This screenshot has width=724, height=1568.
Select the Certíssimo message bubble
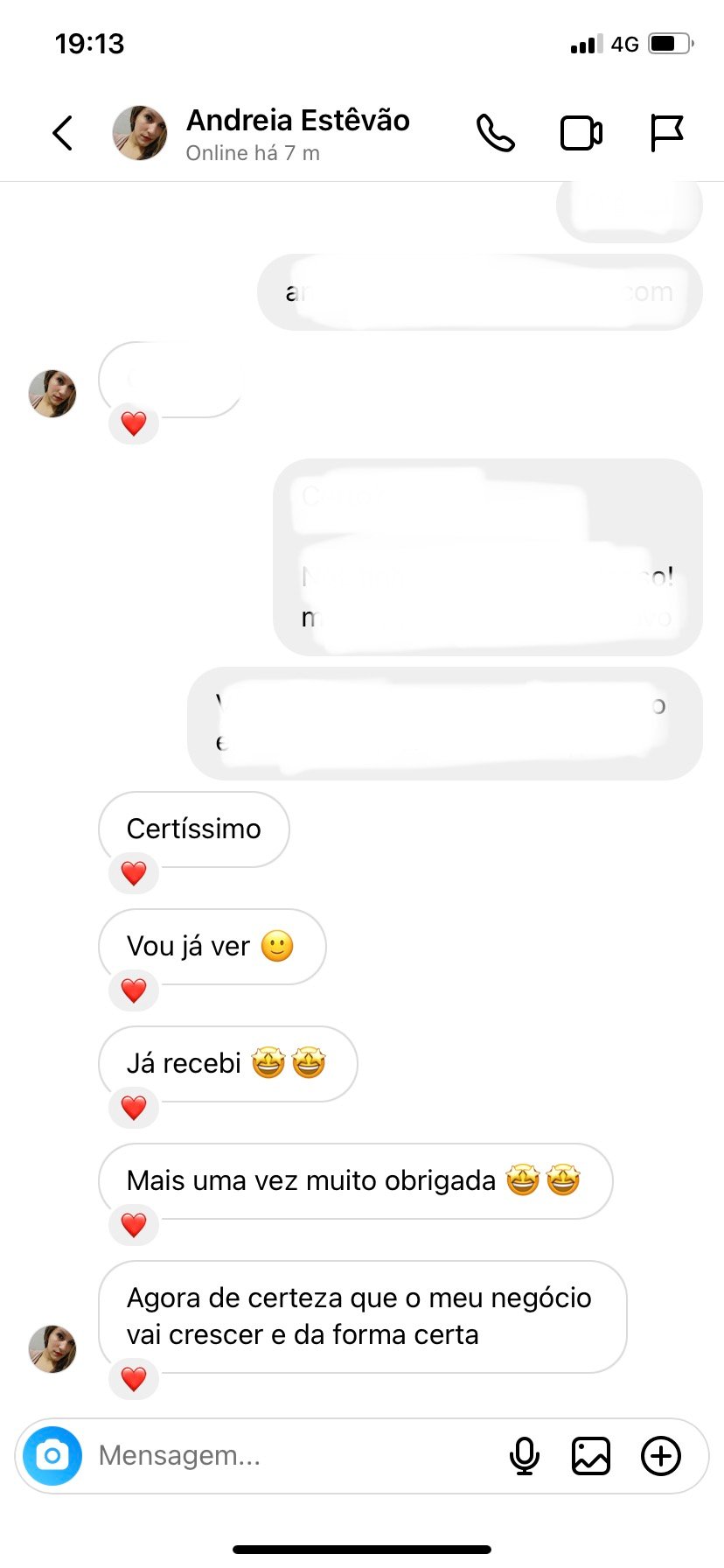(x=194, y=829)
